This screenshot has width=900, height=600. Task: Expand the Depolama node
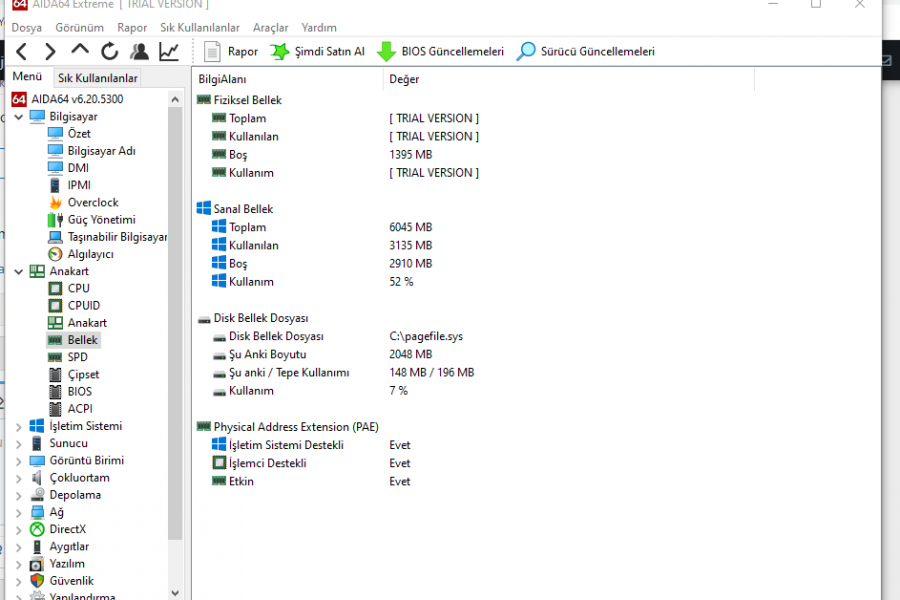click(x=18, y=496)
